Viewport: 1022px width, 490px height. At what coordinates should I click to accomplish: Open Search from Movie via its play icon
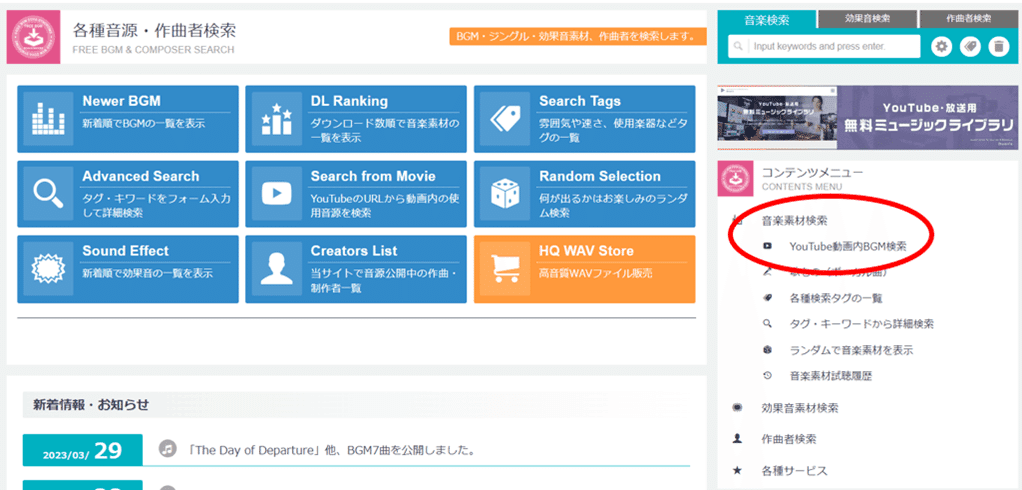coord(276,194)
